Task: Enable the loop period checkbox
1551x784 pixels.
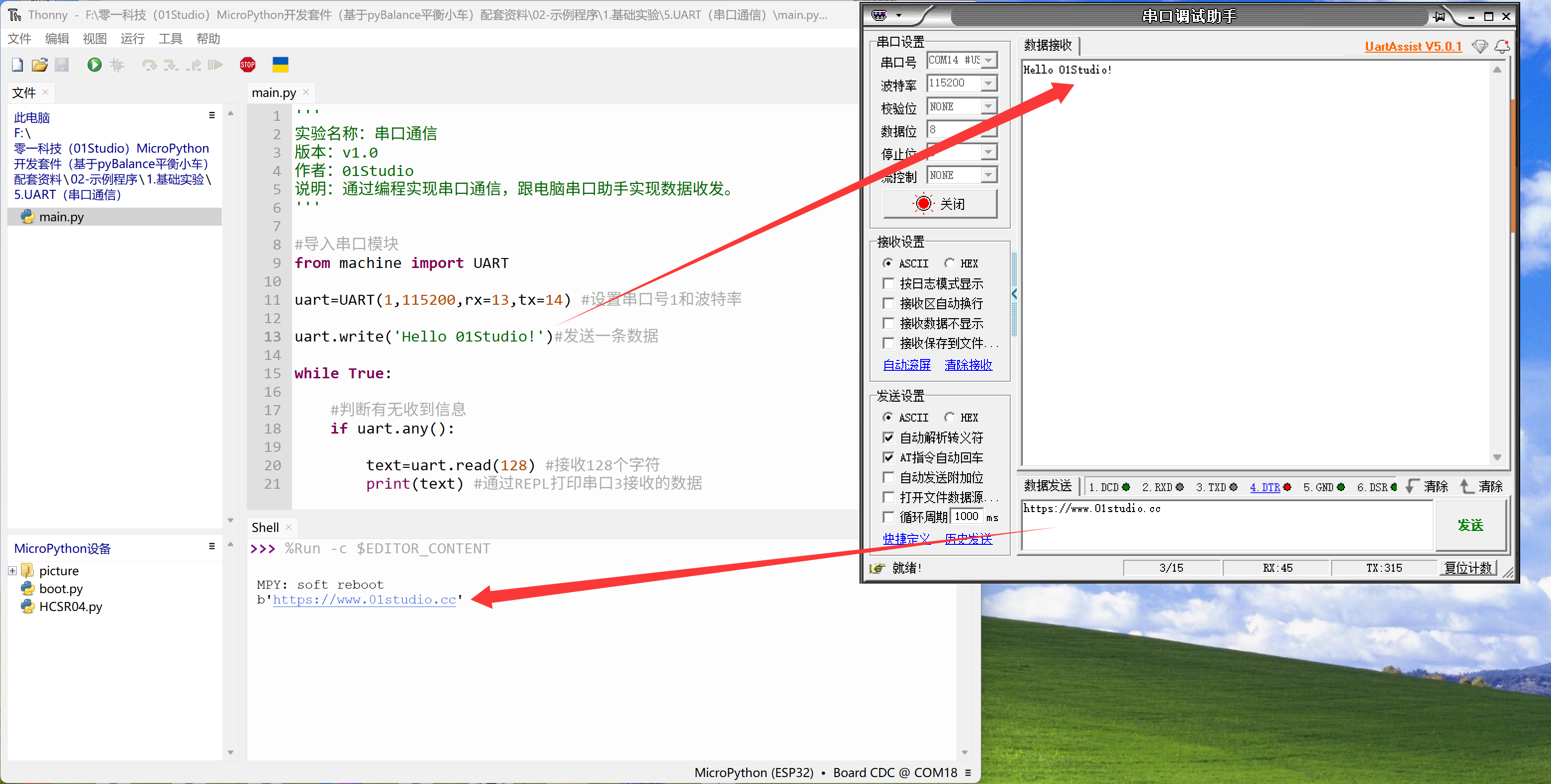Action: [x=888, y=517]
